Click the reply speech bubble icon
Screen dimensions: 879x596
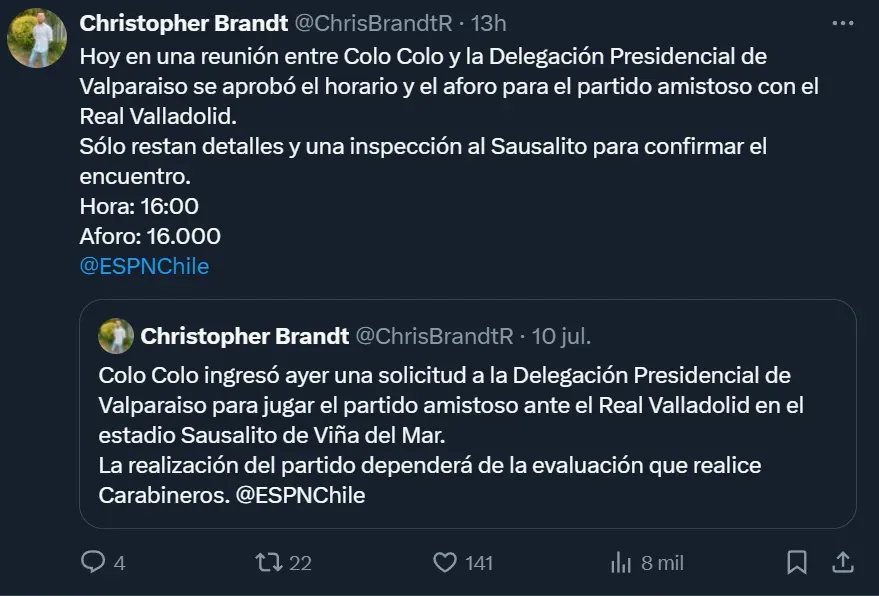pyautogui.click(x=93, y=563)
